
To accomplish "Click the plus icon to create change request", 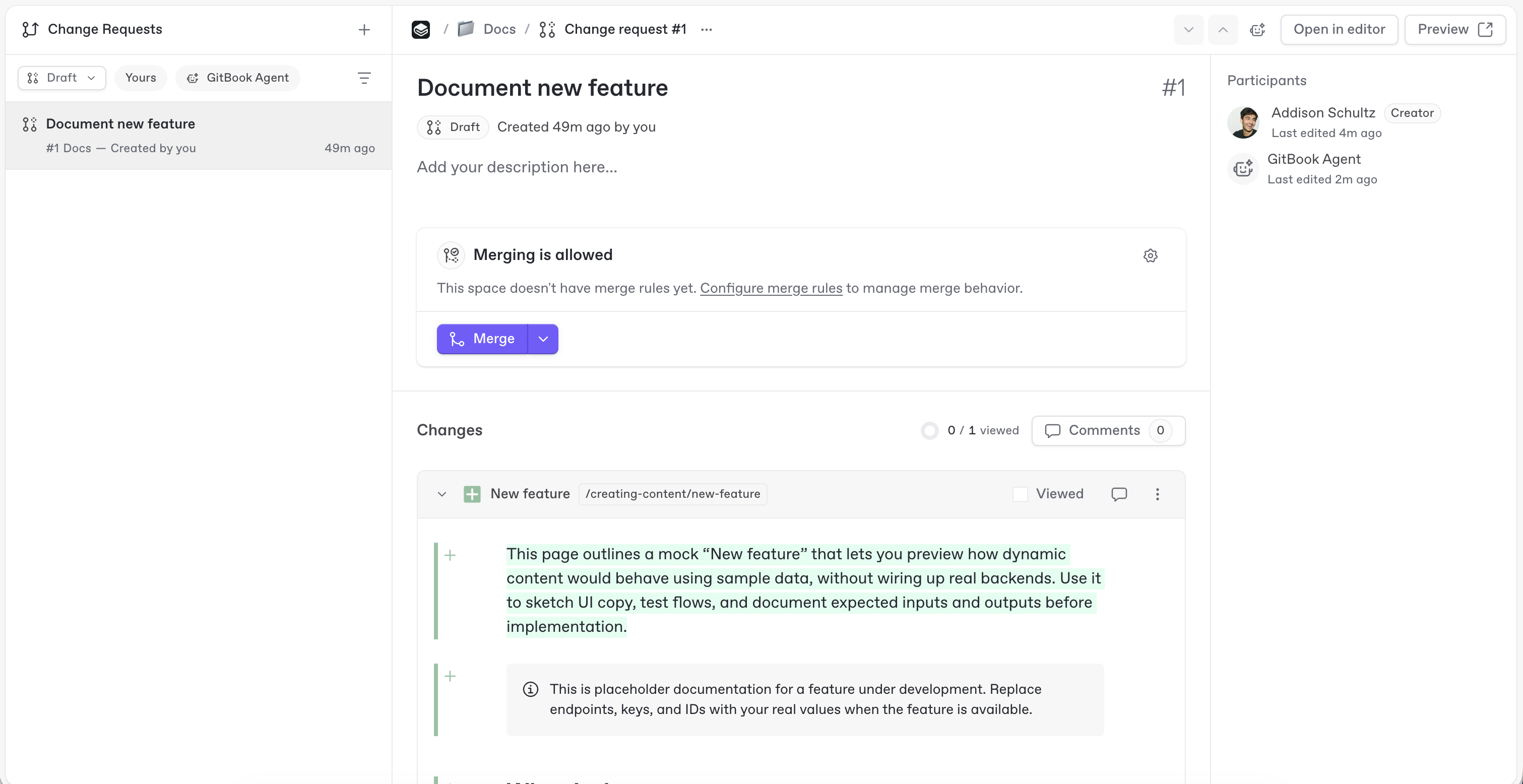I will click(364, 30).
